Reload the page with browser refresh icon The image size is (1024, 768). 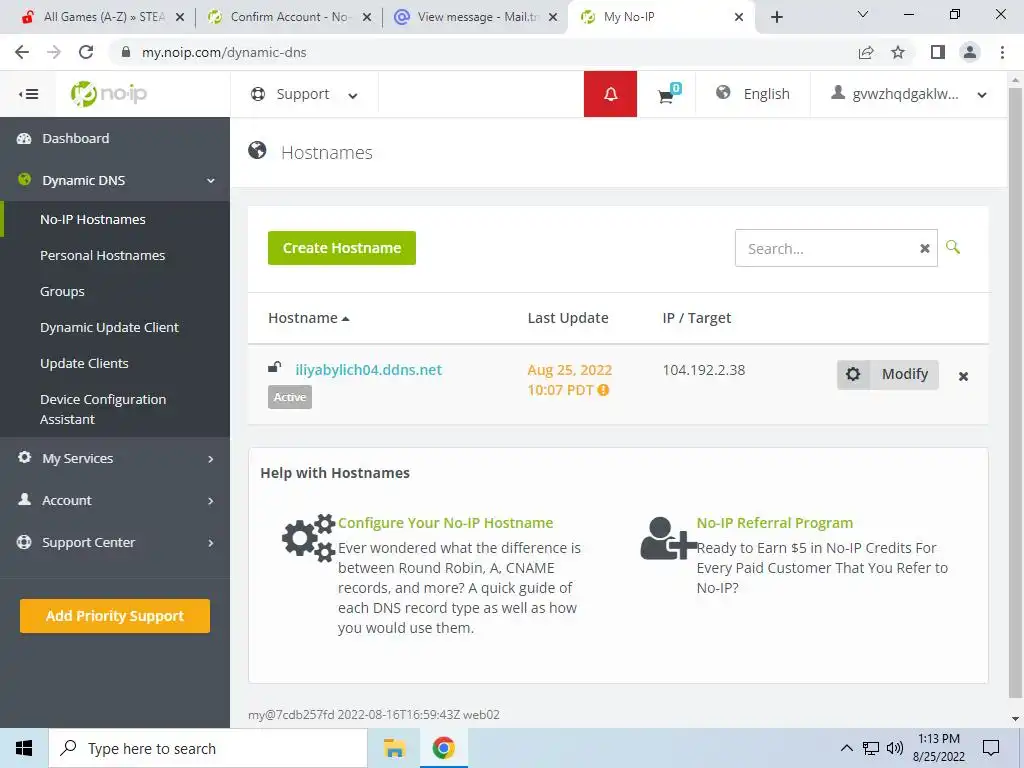point(86,52)
